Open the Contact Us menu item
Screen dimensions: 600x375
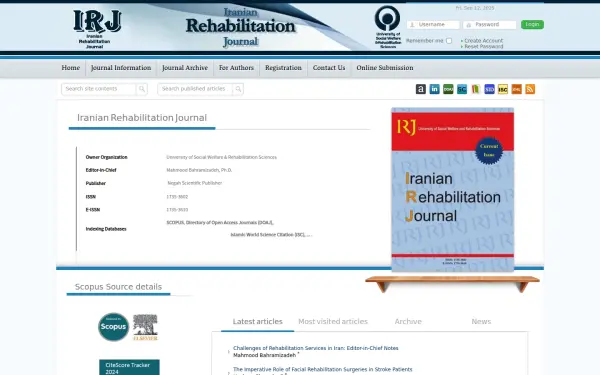(x=329, y=68)
